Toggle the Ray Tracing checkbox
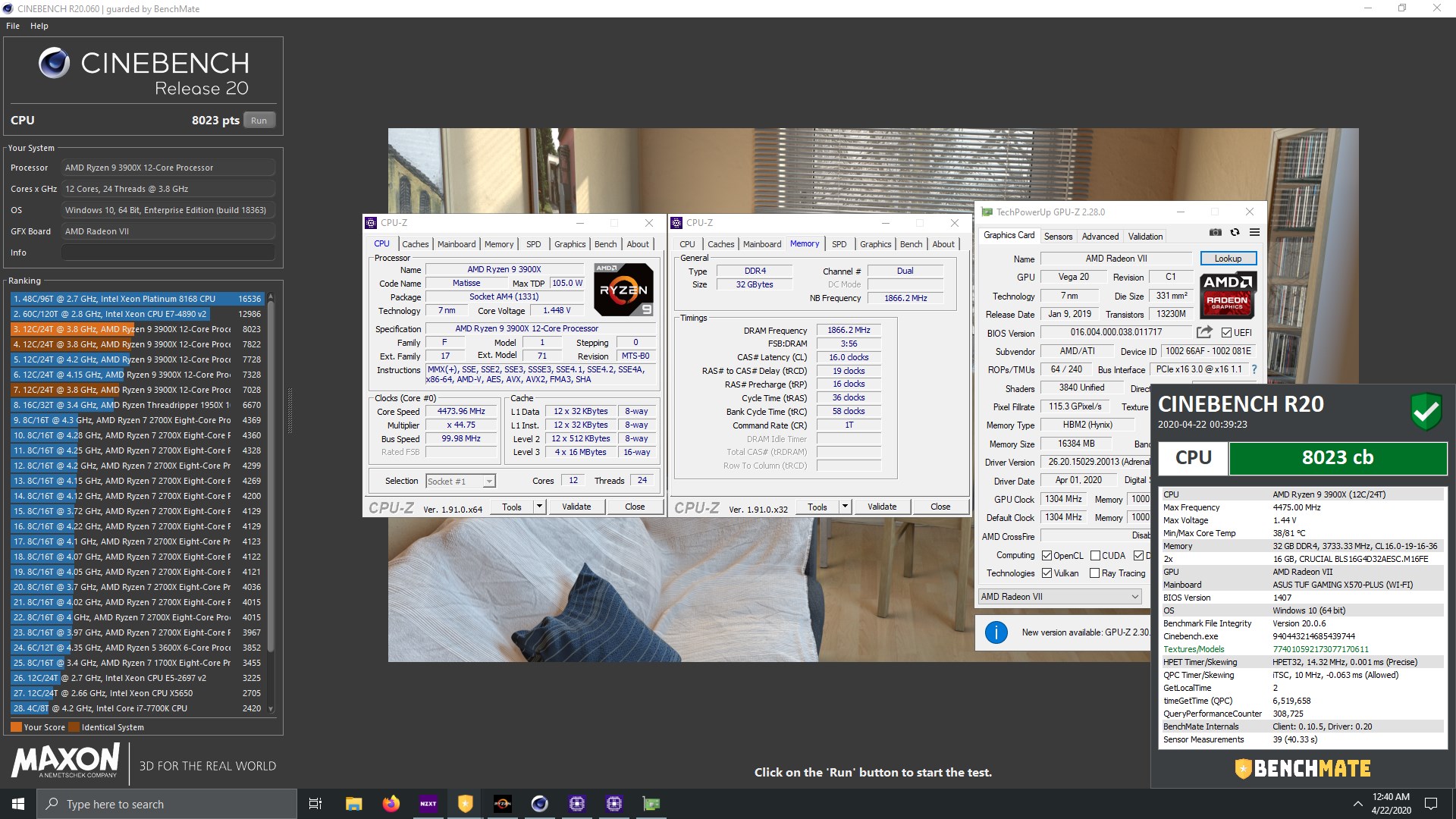This screenshot has height=819, width=1456. tap(1094, 573)
